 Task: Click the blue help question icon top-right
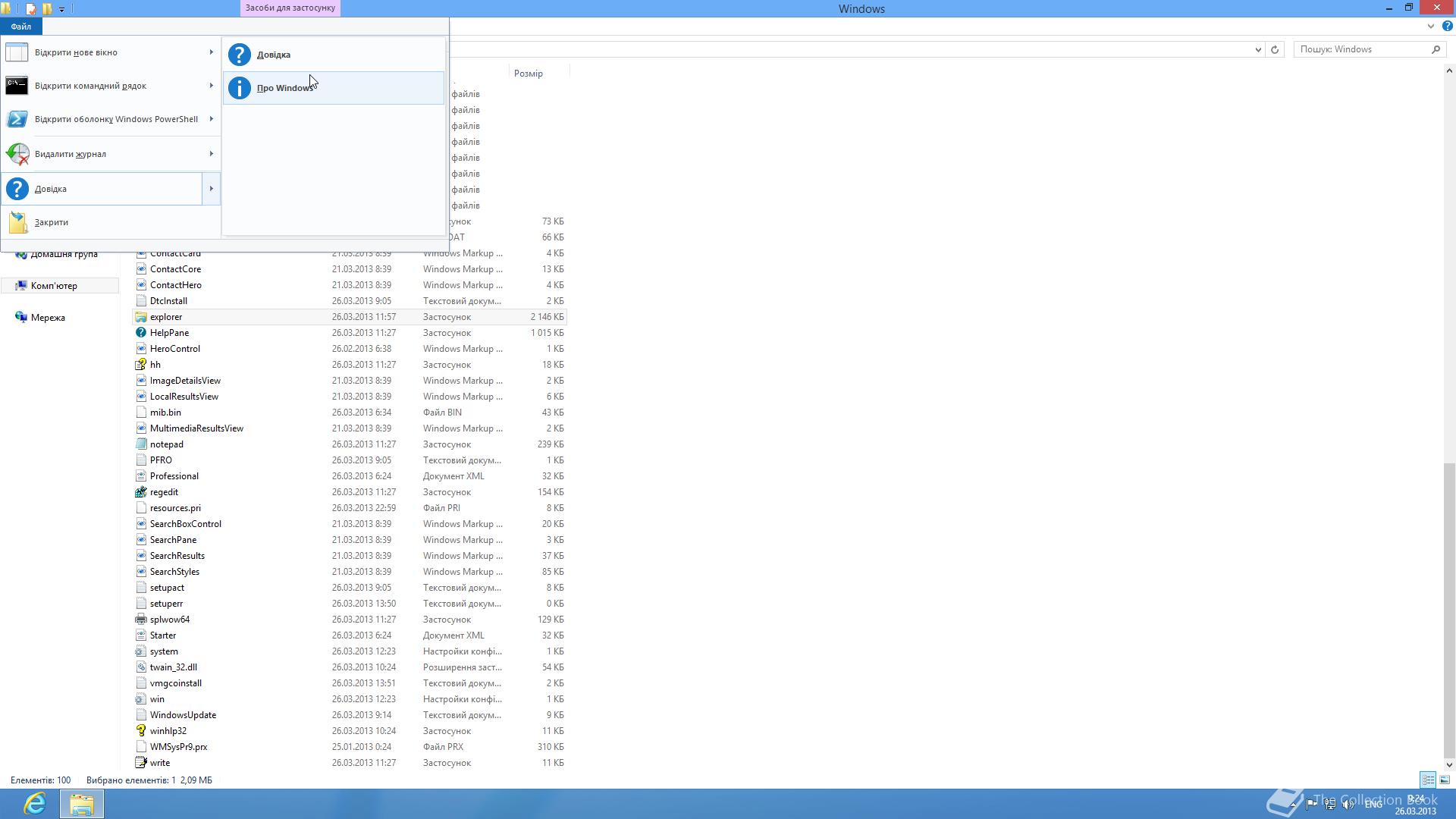[x=1447, y=26]
